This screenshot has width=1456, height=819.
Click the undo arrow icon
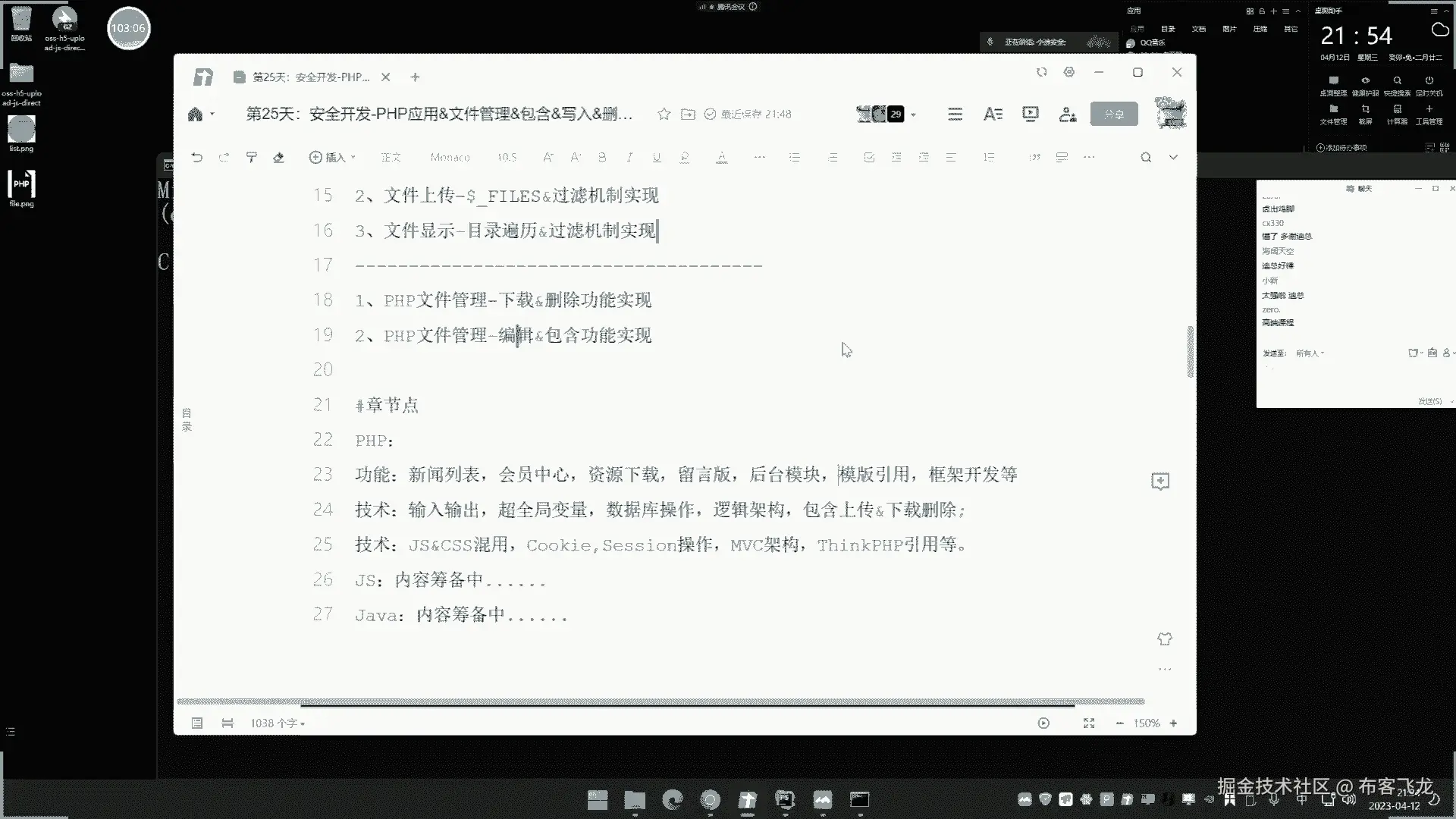point(197,157)
